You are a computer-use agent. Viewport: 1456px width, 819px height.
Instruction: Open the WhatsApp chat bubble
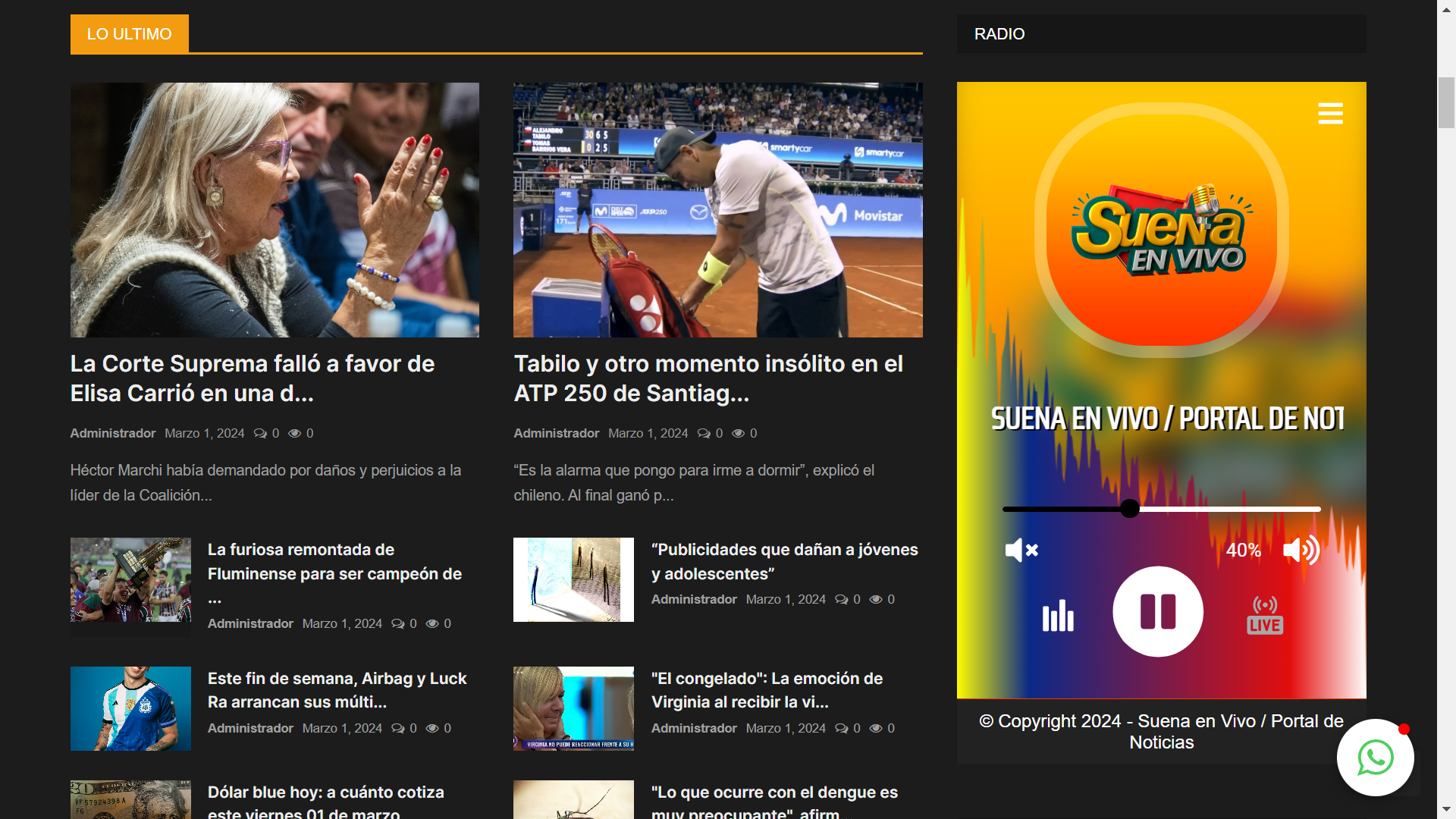tap(1375, 758)
